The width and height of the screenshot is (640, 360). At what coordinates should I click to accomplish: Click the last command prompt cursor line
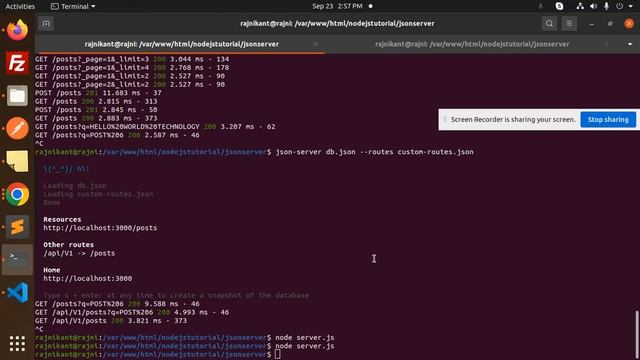click(x=158, y=354)
